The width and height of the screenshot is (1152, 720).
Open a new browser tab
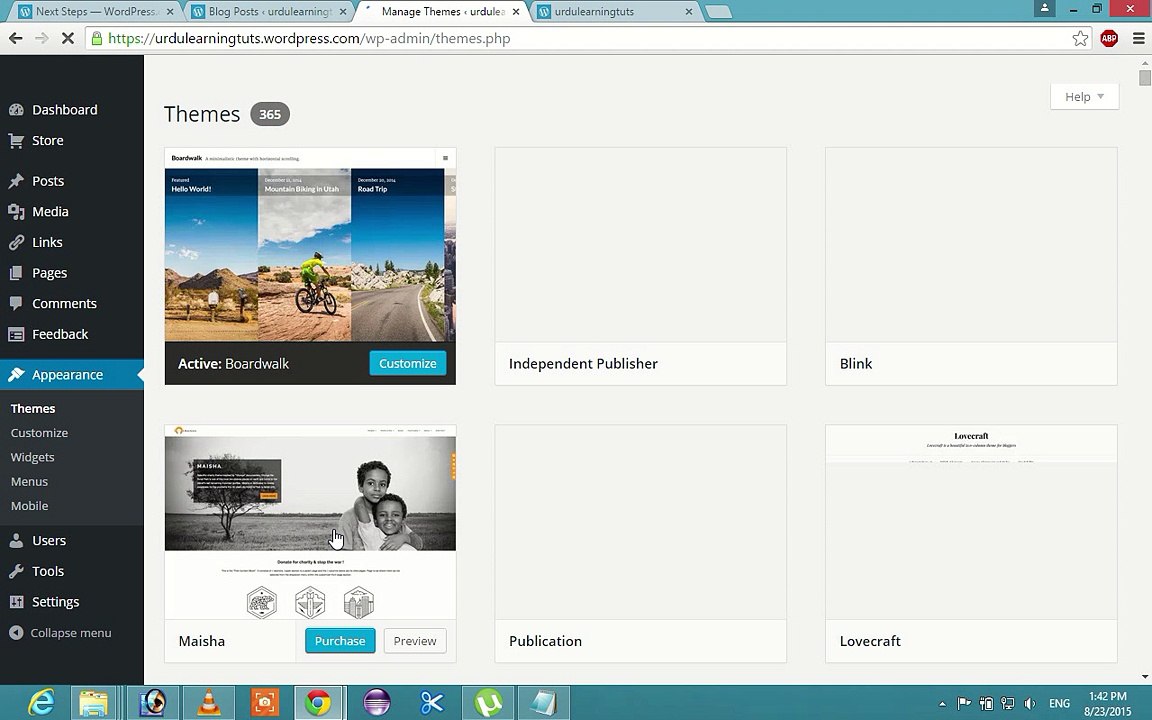pyautogui.click(x=718, y=12)
